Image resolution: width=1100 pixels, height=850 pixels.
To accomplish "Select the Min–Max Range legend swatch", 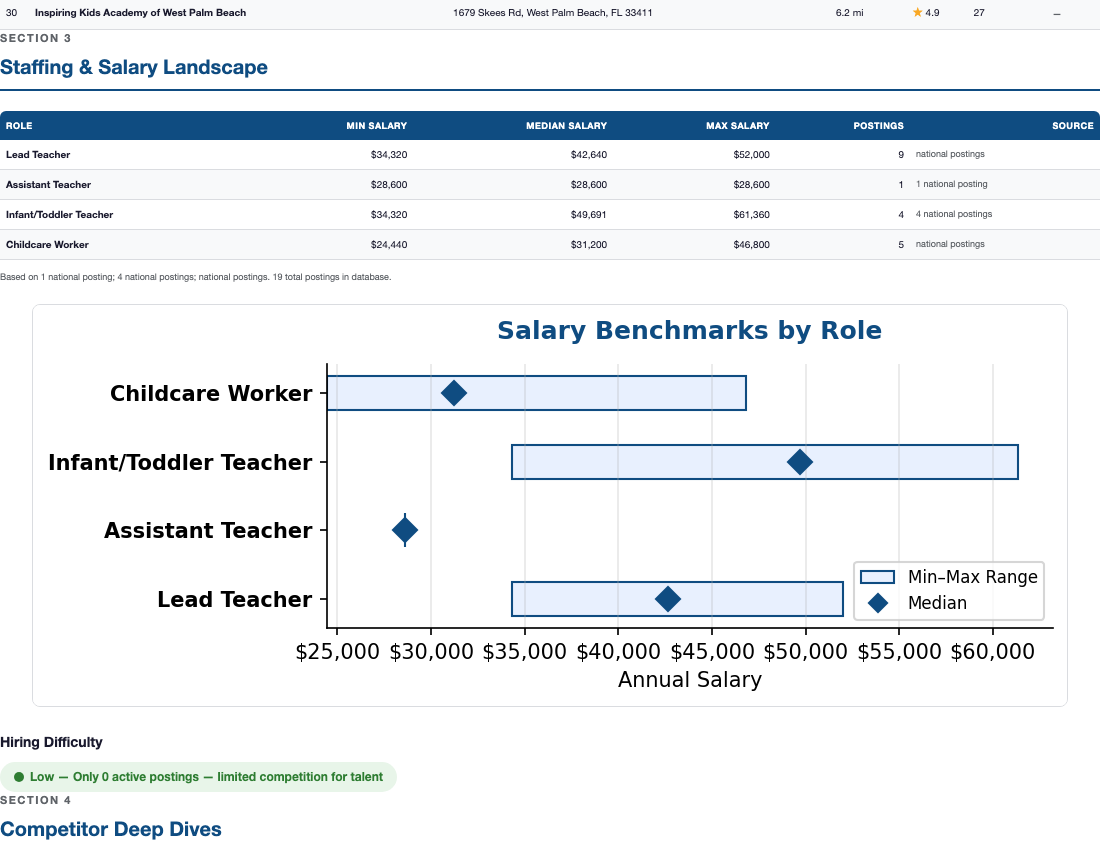I will pos(875,577).
